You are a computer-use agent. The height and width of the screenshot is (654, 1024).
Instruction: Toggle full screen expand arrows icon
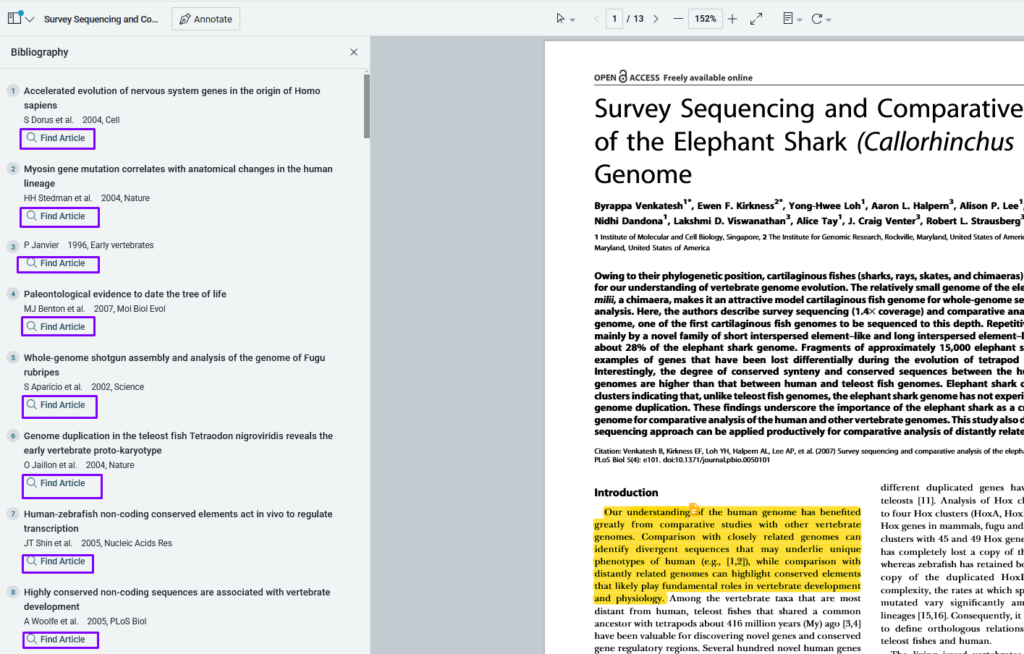[x=757, y=19]
